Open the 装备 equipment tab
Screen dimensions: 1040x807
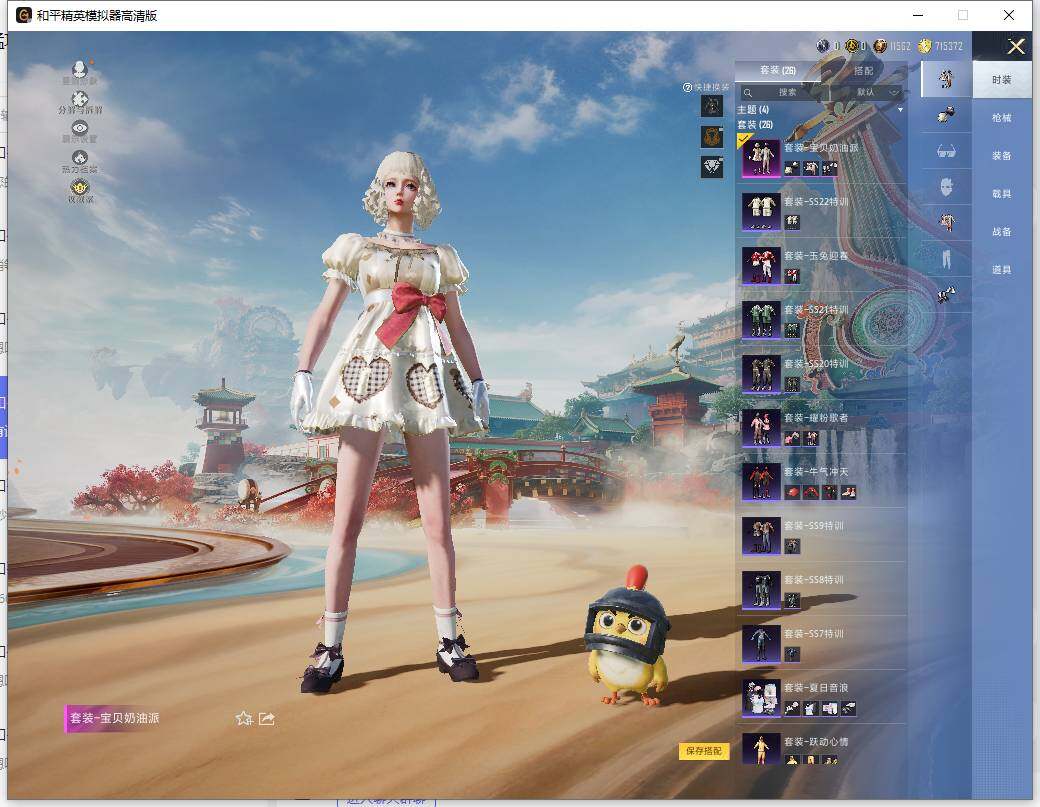pyautogui.click(x=1002, y=156)
